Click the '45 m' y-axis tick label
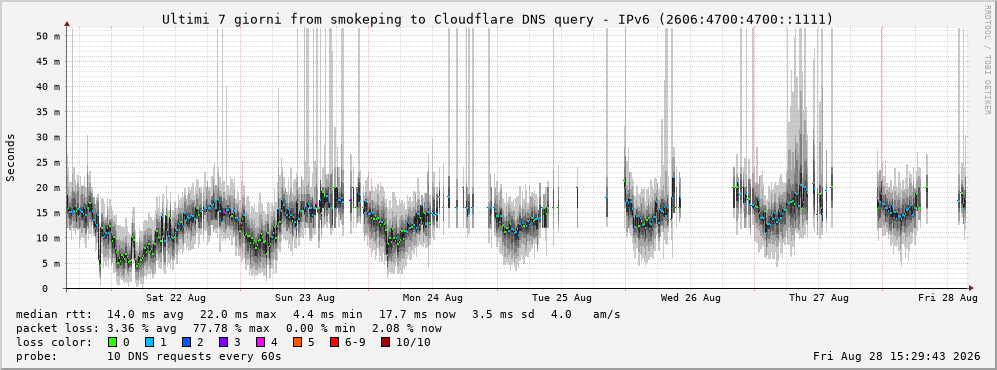This screenshot has width=997, height=370. point(48,62)
